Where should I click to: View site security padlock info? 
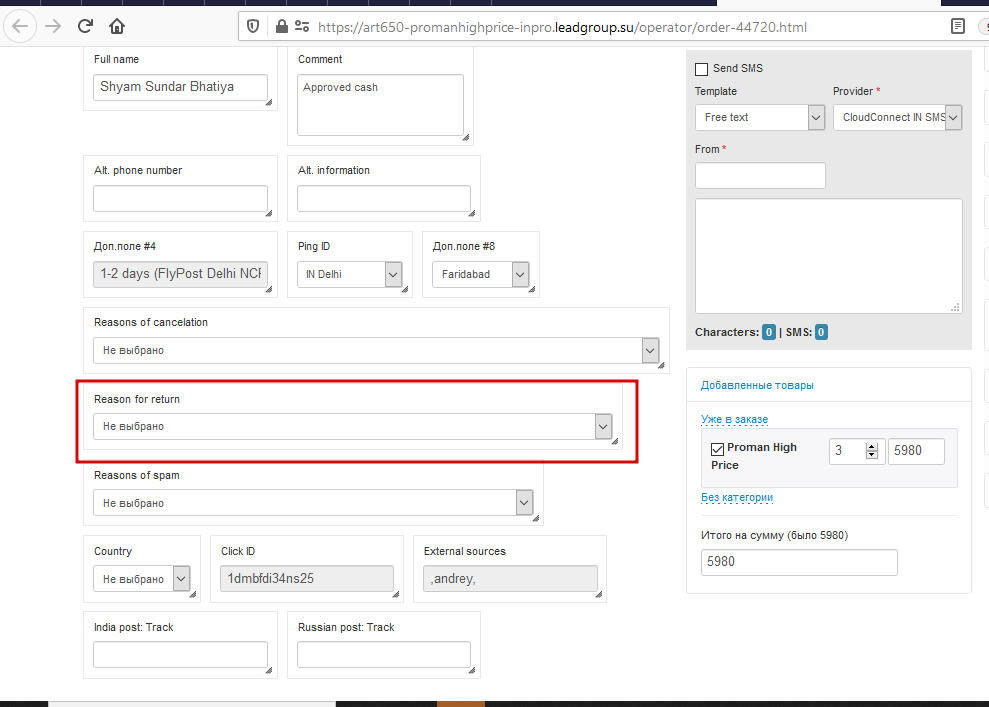point(282,26)
